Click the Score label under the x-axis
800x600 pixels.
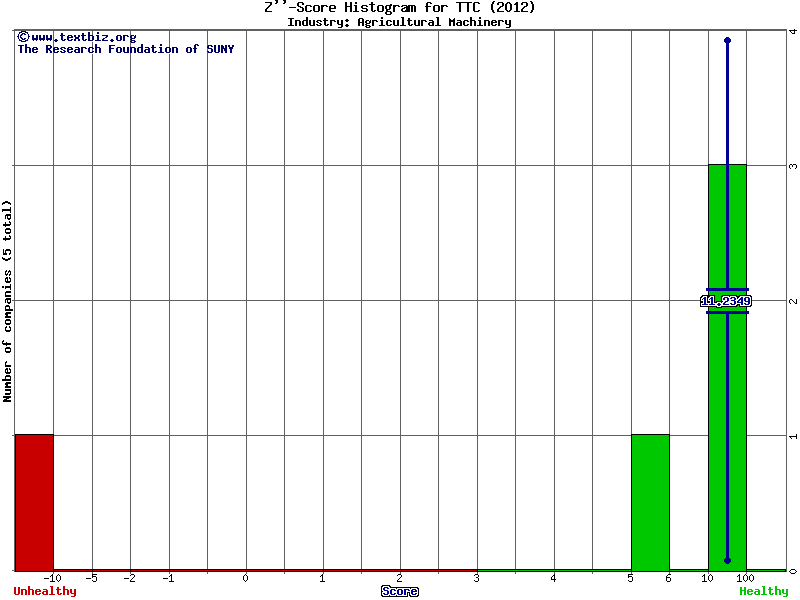pyautogui.click(x=400, y=591)
